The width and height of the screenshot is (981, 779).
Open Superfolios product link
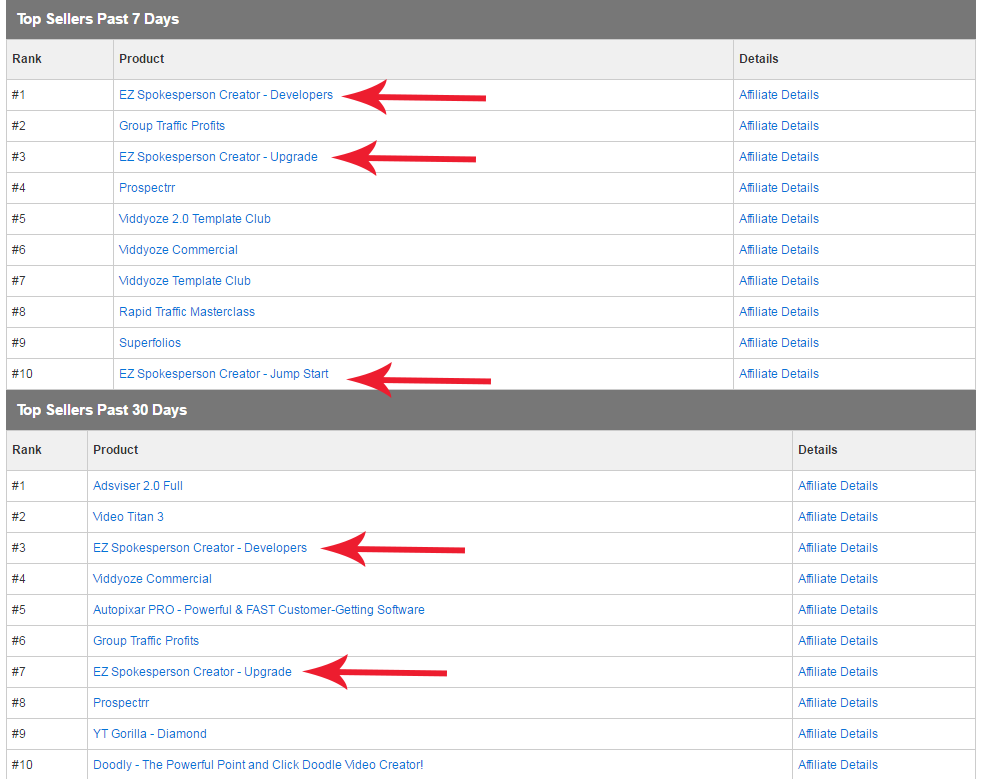pos(150,343)
